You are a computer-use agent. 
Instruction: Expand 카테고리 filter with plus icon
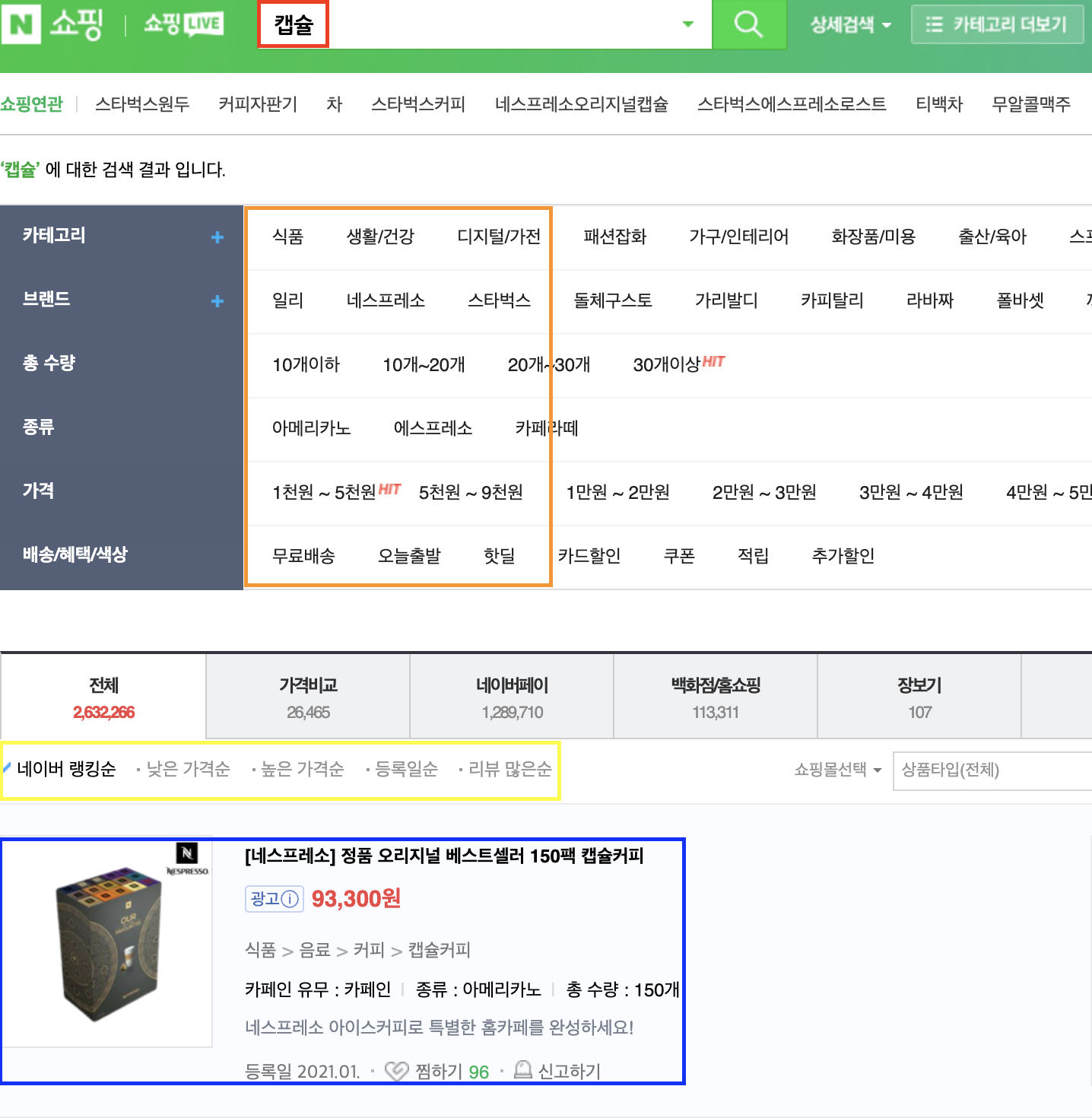[x=217, y=237]
